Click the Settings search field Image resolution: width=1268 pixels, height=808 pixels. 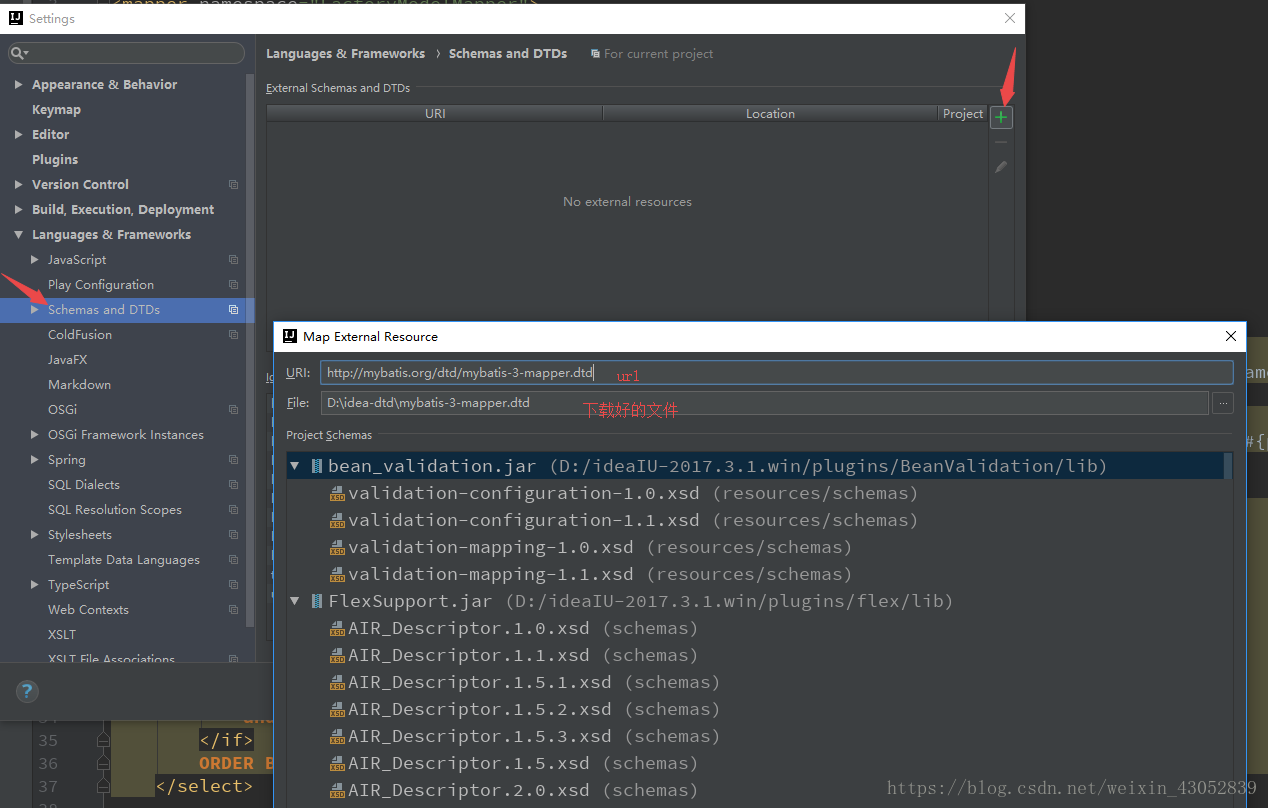126,53
